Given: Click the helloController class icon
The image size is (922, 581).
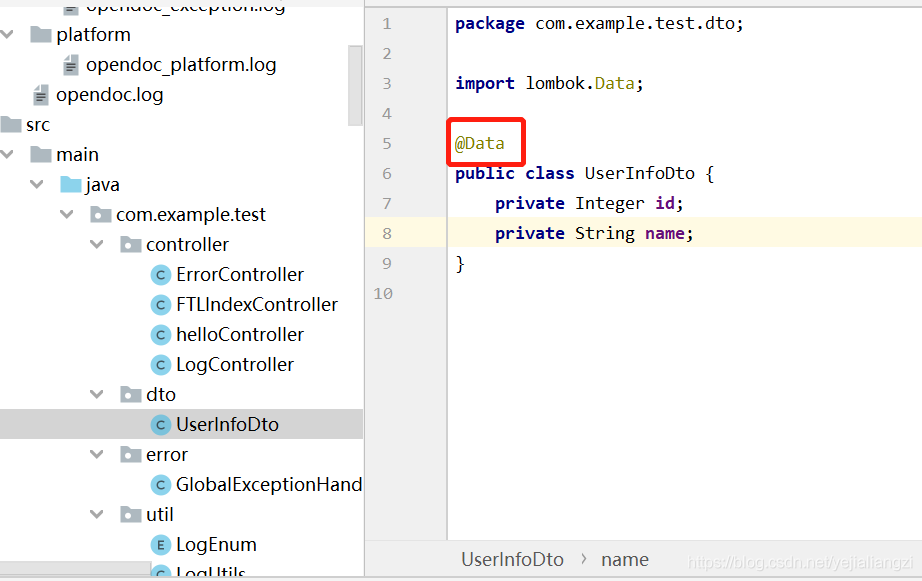Looking at the screenshot, I should pos(161,335).
